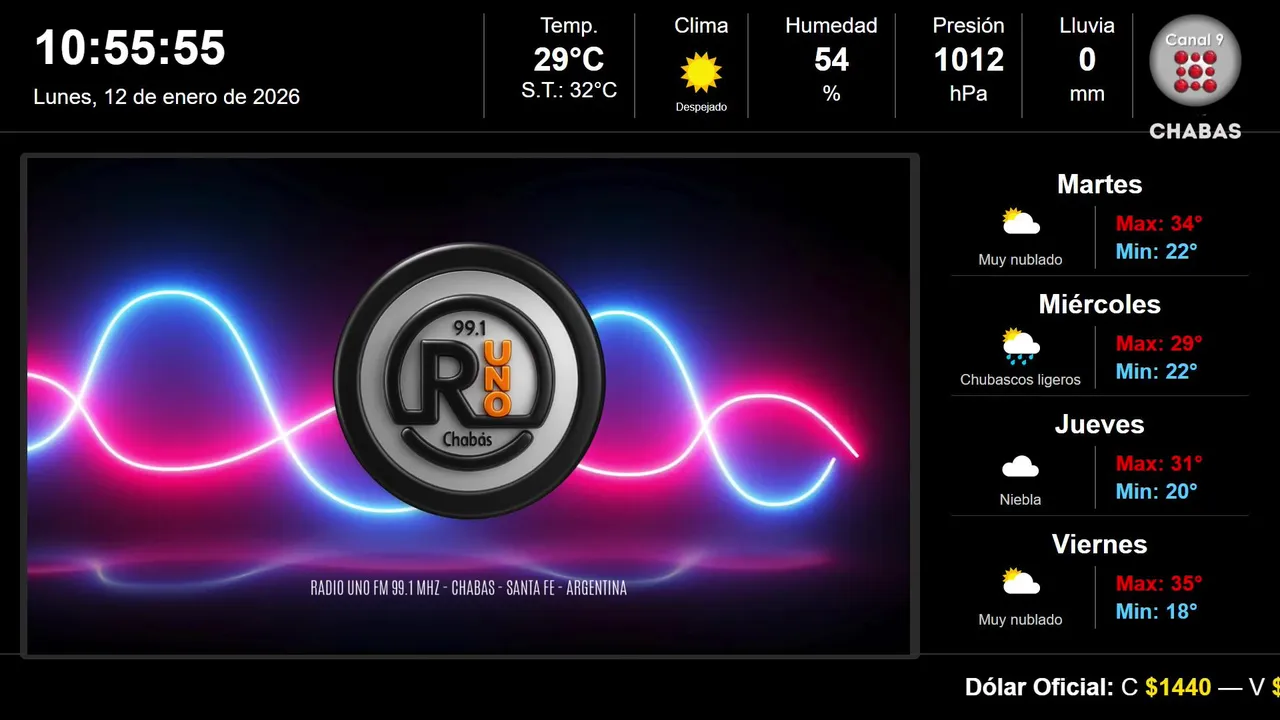
Task: Click the Radio Uno FM 99.1 MHz caption
Action: pos(469,588)
